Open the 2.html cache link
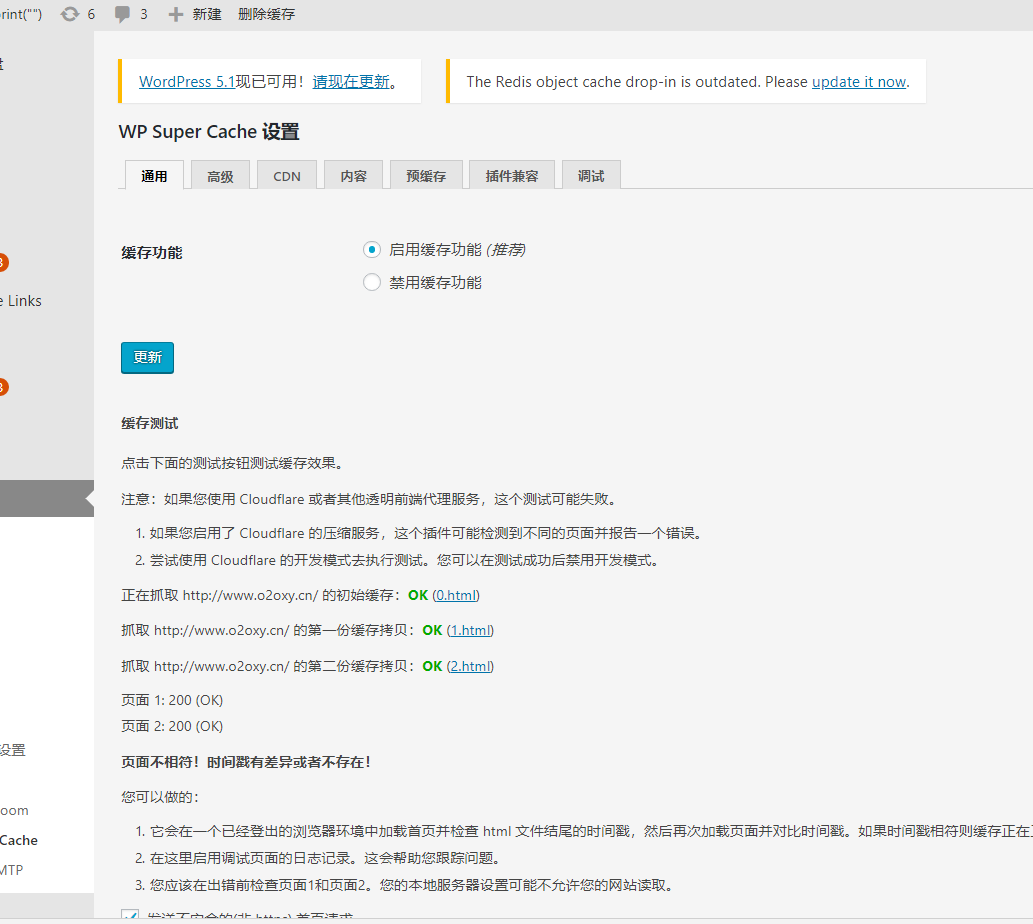 (470, 666)
